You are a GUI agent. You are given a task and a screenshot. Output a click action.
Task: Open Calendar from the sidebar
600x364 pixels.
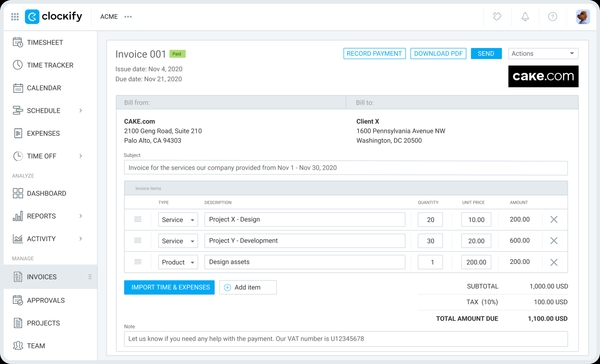click(44, 88)
